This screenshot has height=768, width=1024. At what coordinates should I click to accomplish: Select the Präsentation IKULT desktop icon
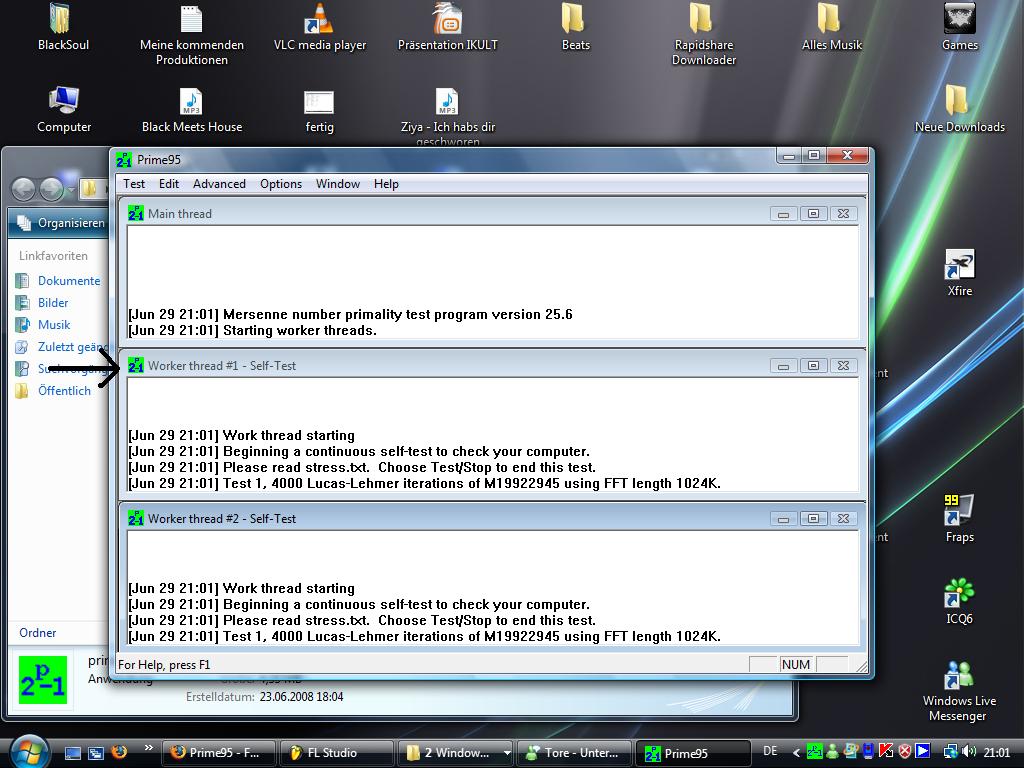447,27
